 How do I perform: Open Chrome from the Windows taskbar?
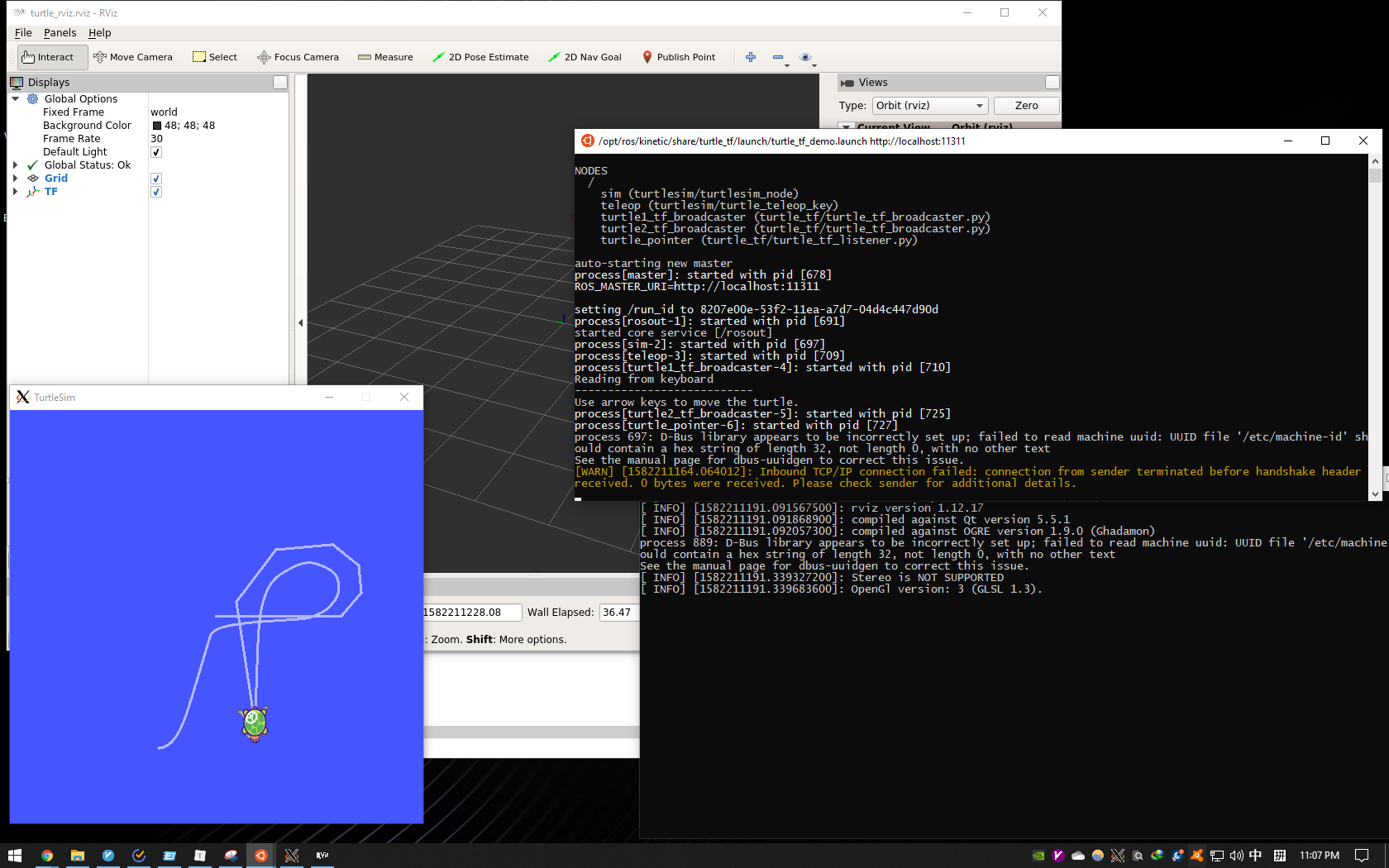pos(47,856)
